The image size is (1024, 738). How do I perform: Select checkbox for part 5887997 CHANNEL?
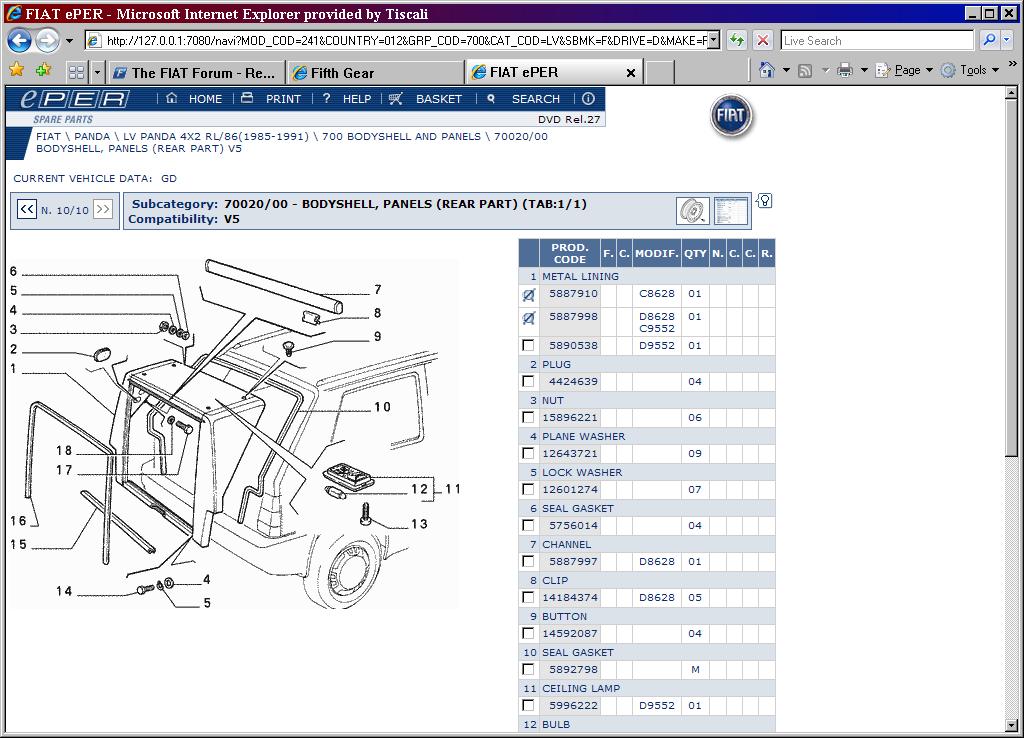528,562
